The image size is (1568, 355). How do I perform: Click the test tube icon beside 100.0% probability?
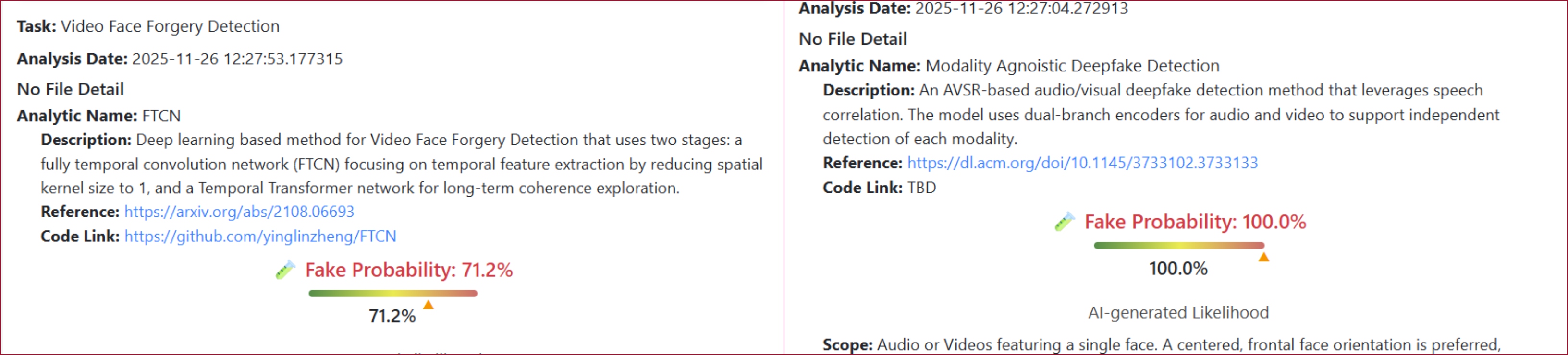[x=1064, y=222]
